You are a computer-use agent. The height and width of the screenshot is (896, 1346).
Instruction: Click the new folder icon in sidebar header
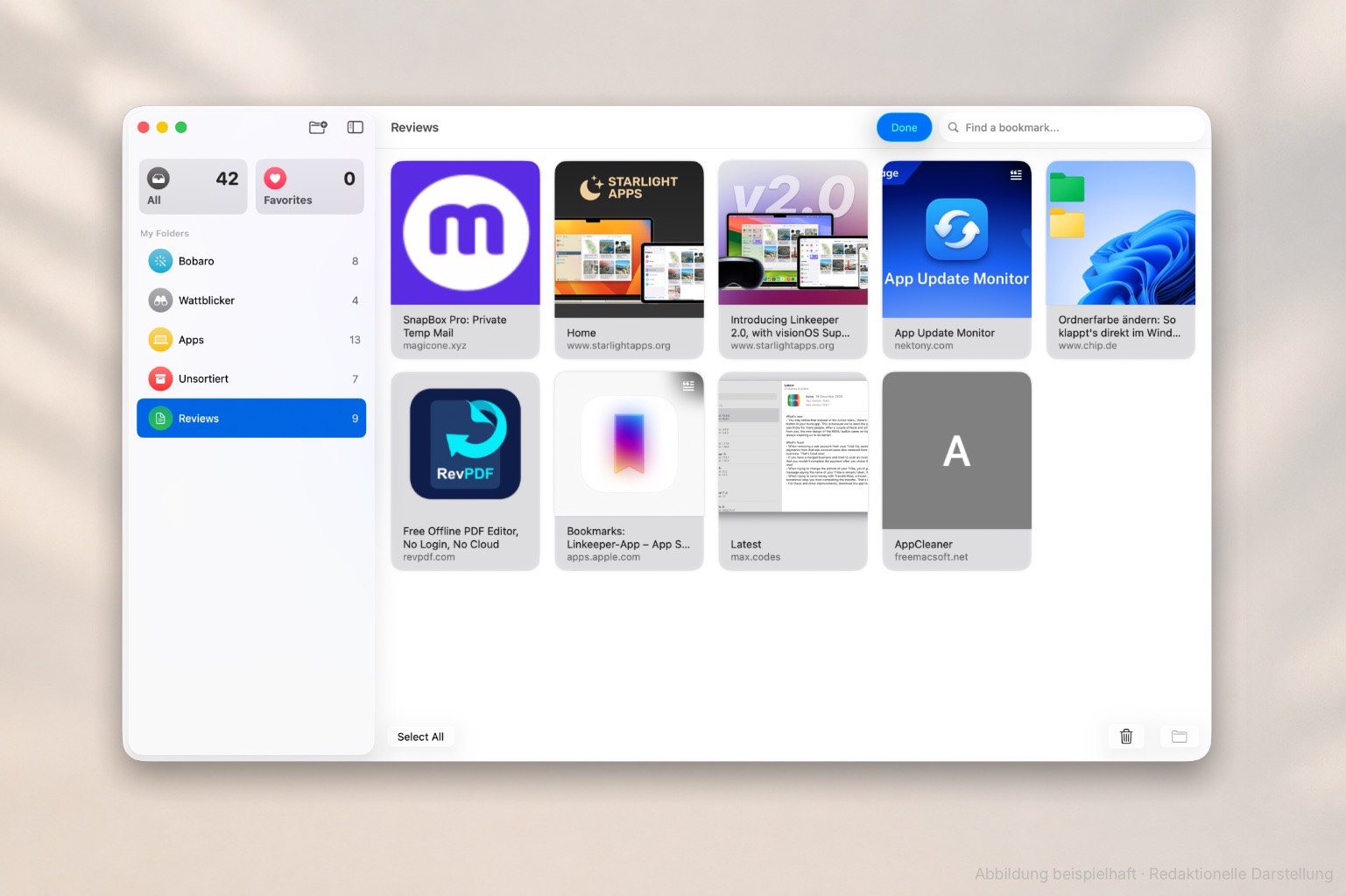(318, 127)
